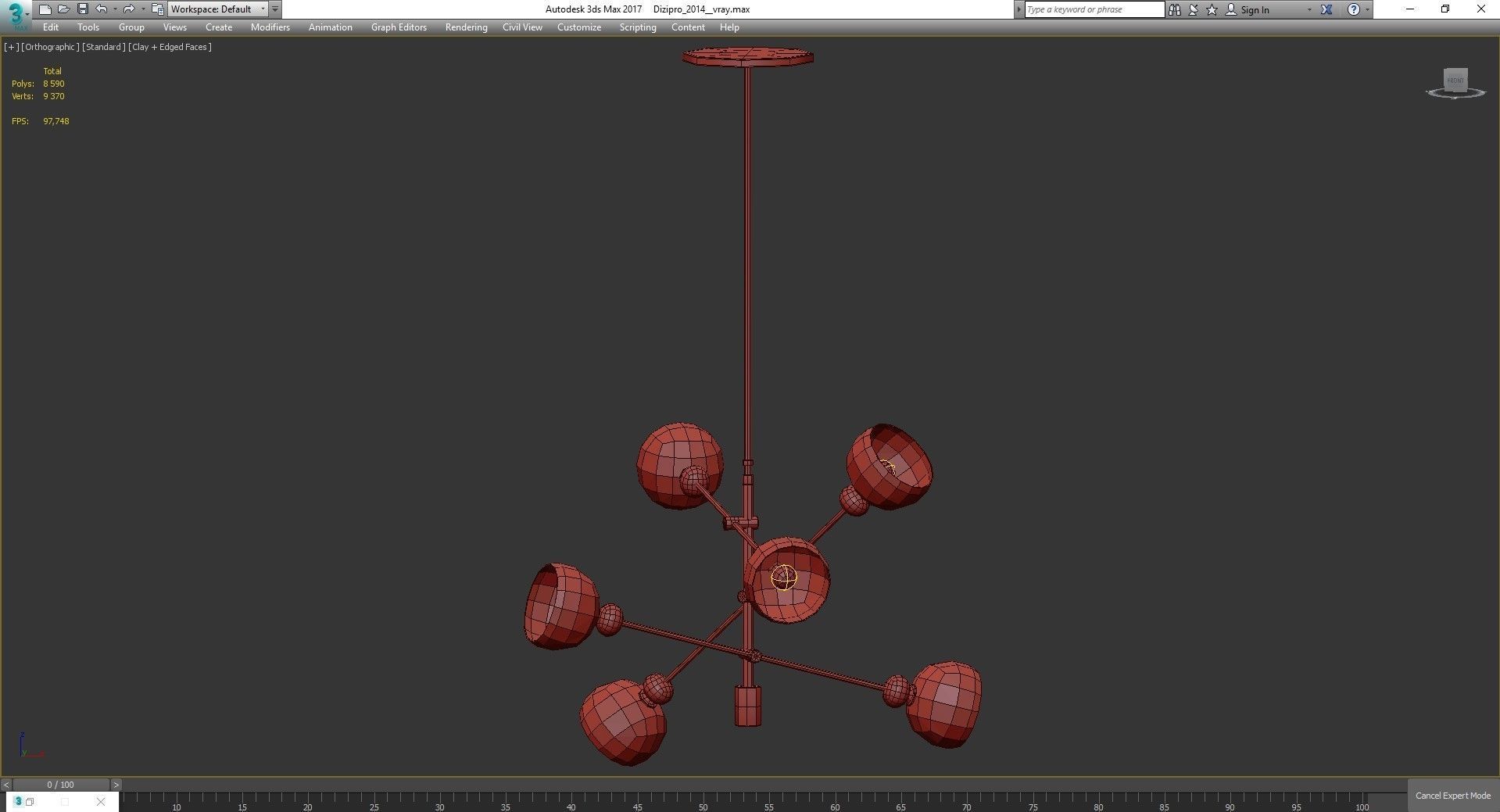Expand the Sign In dropdown arrow

(1309, 9)
